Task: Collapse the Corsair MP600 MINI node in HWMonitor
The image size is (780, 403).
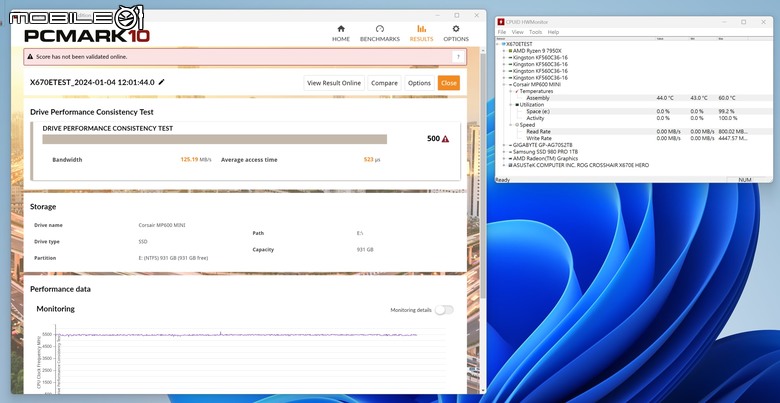Action: [504, 85]
